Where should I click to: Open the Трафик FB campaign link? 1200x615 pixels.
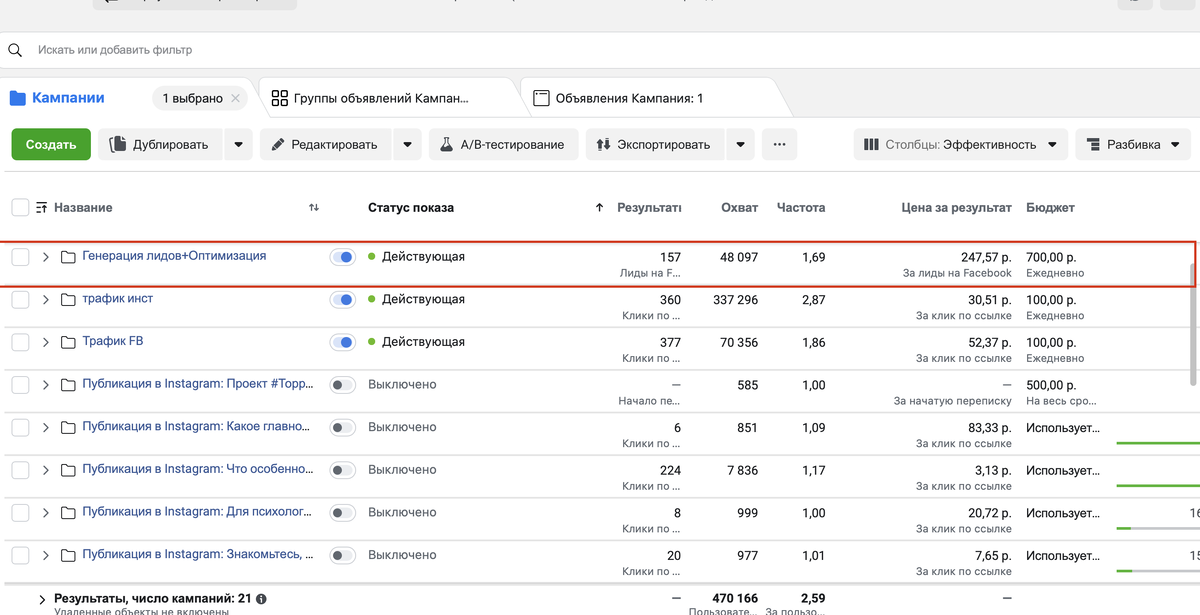point(112,341)
